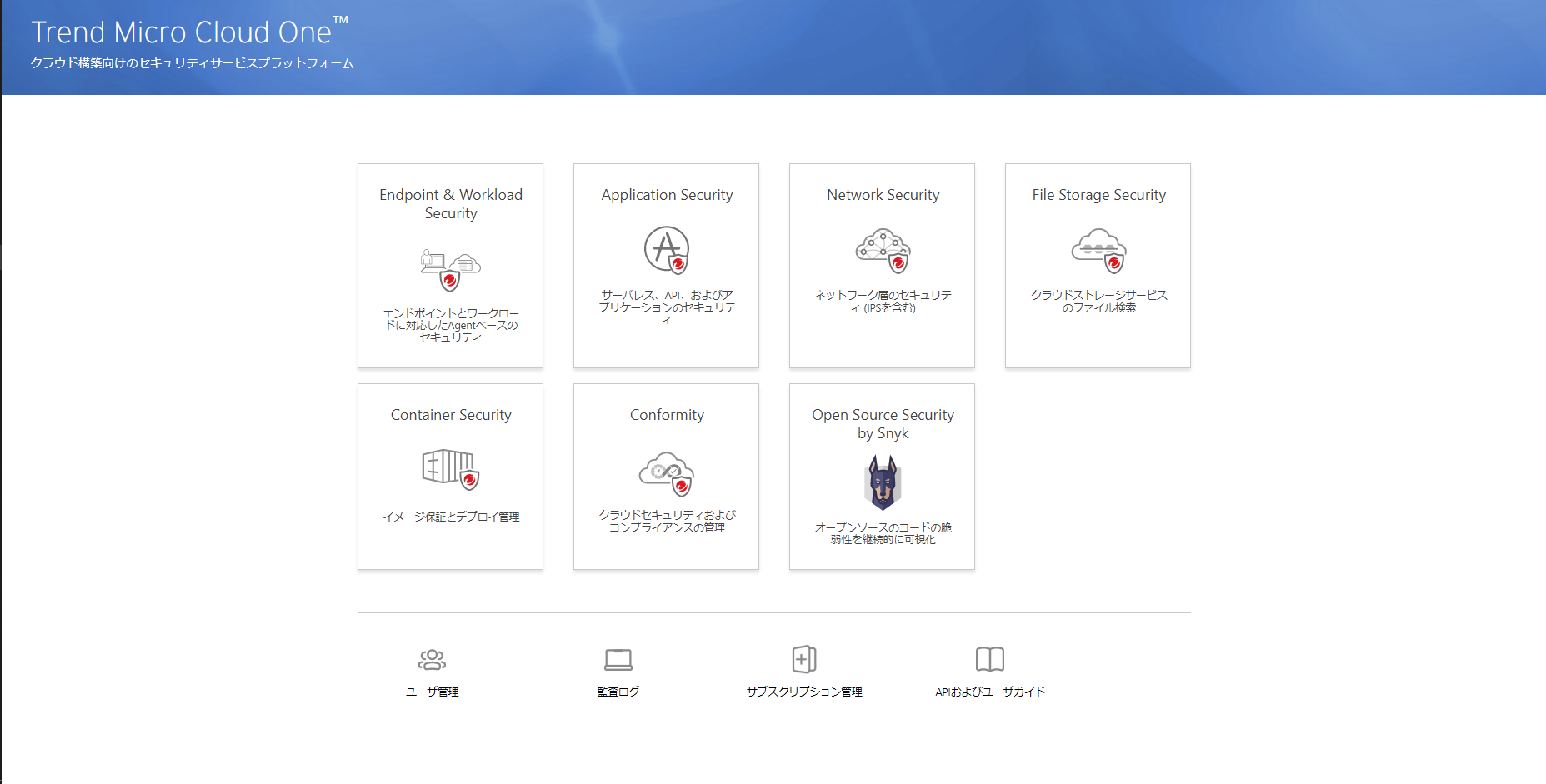Viewport: 1546px width, 784px height.
Task: Select Open Source Security by Snyk title
Action: pyautogui.click(x=883, y=424)
